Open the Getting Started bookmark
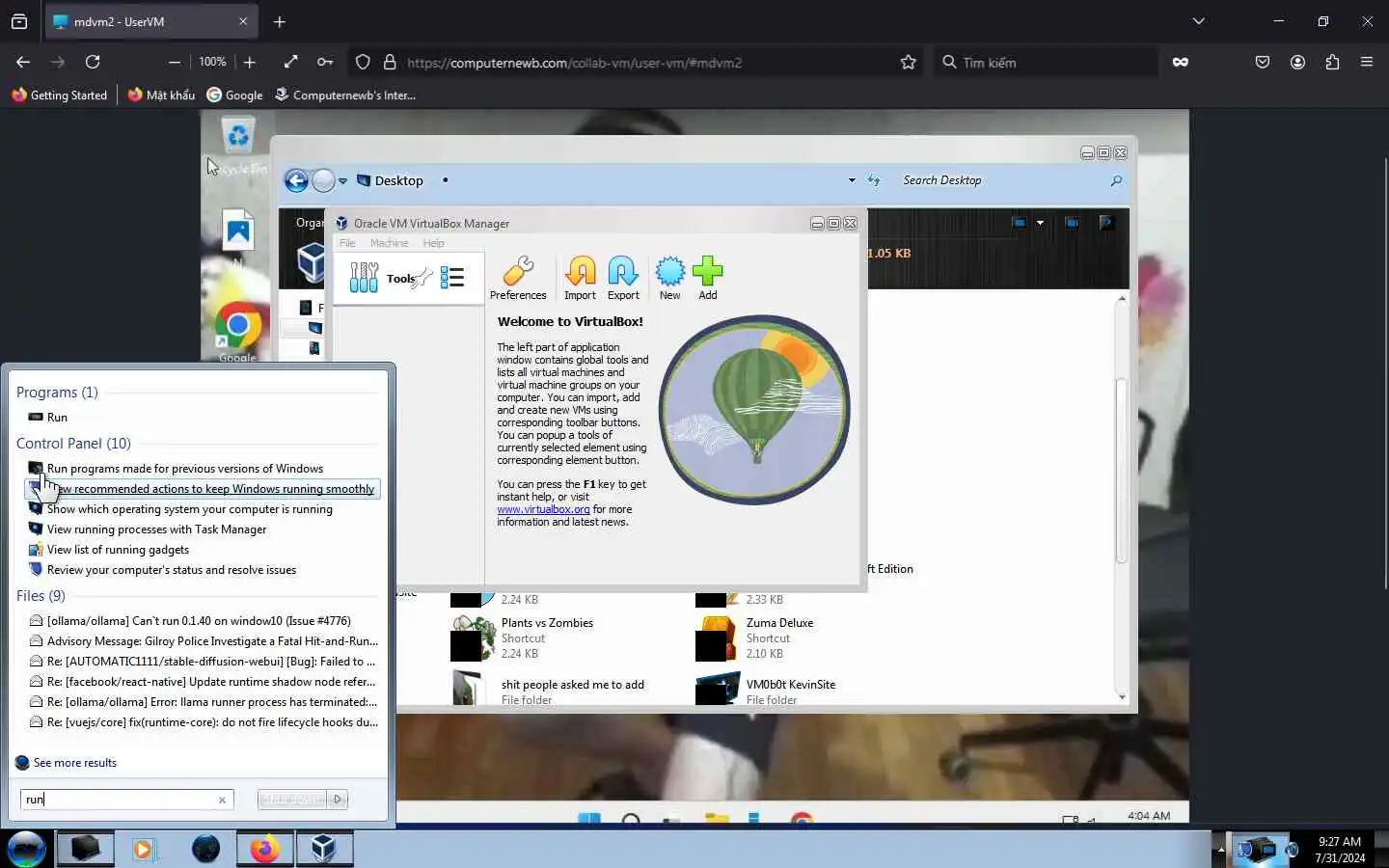 tap(60, 95)
